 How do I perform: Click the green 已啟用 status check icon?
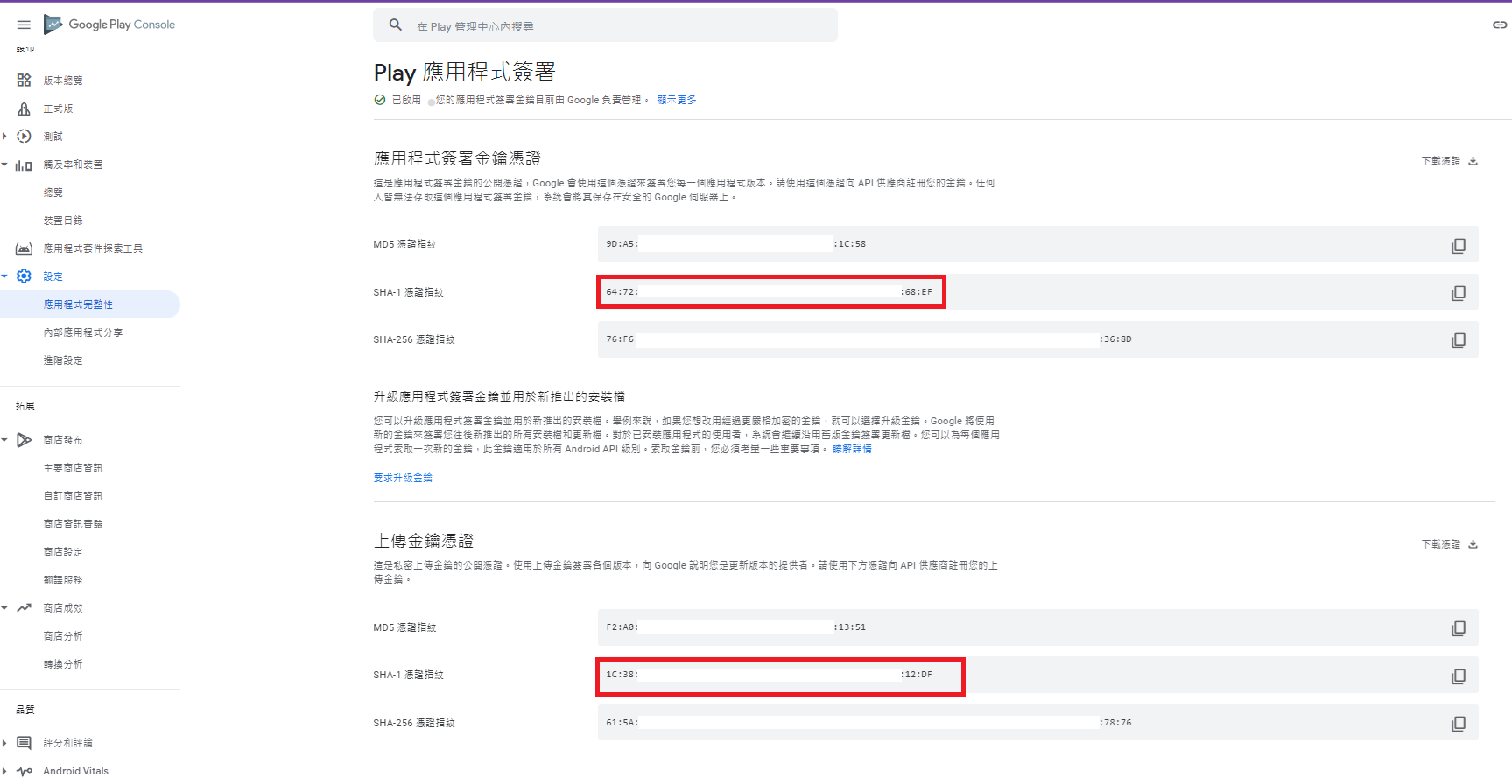[x=380, y=100]
